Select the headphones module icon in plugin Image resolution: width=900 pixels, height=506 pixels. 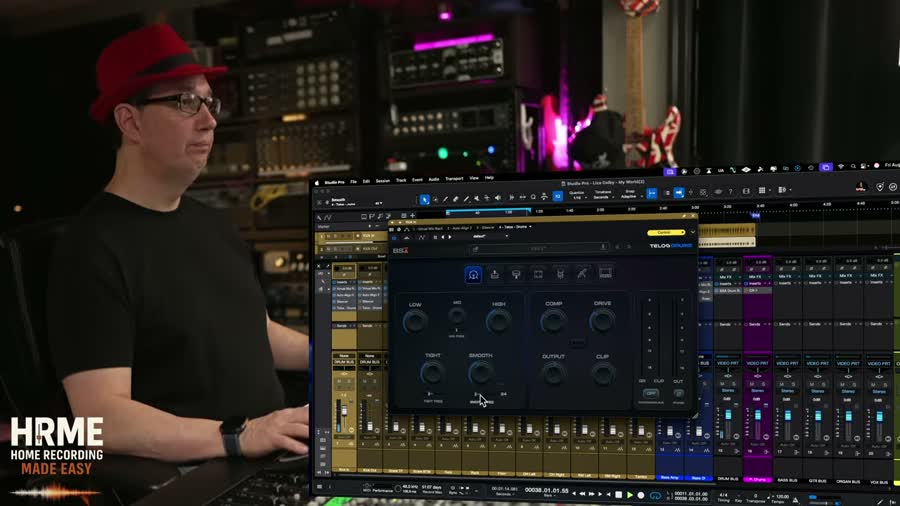473,274
